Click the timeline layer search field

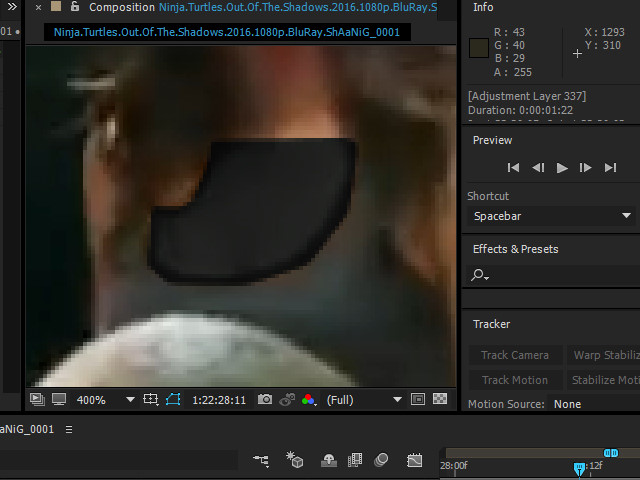118,460
